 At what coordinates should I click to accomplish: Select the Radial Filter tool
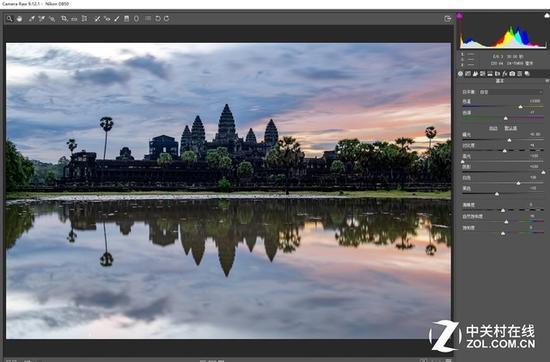point(136,19)
